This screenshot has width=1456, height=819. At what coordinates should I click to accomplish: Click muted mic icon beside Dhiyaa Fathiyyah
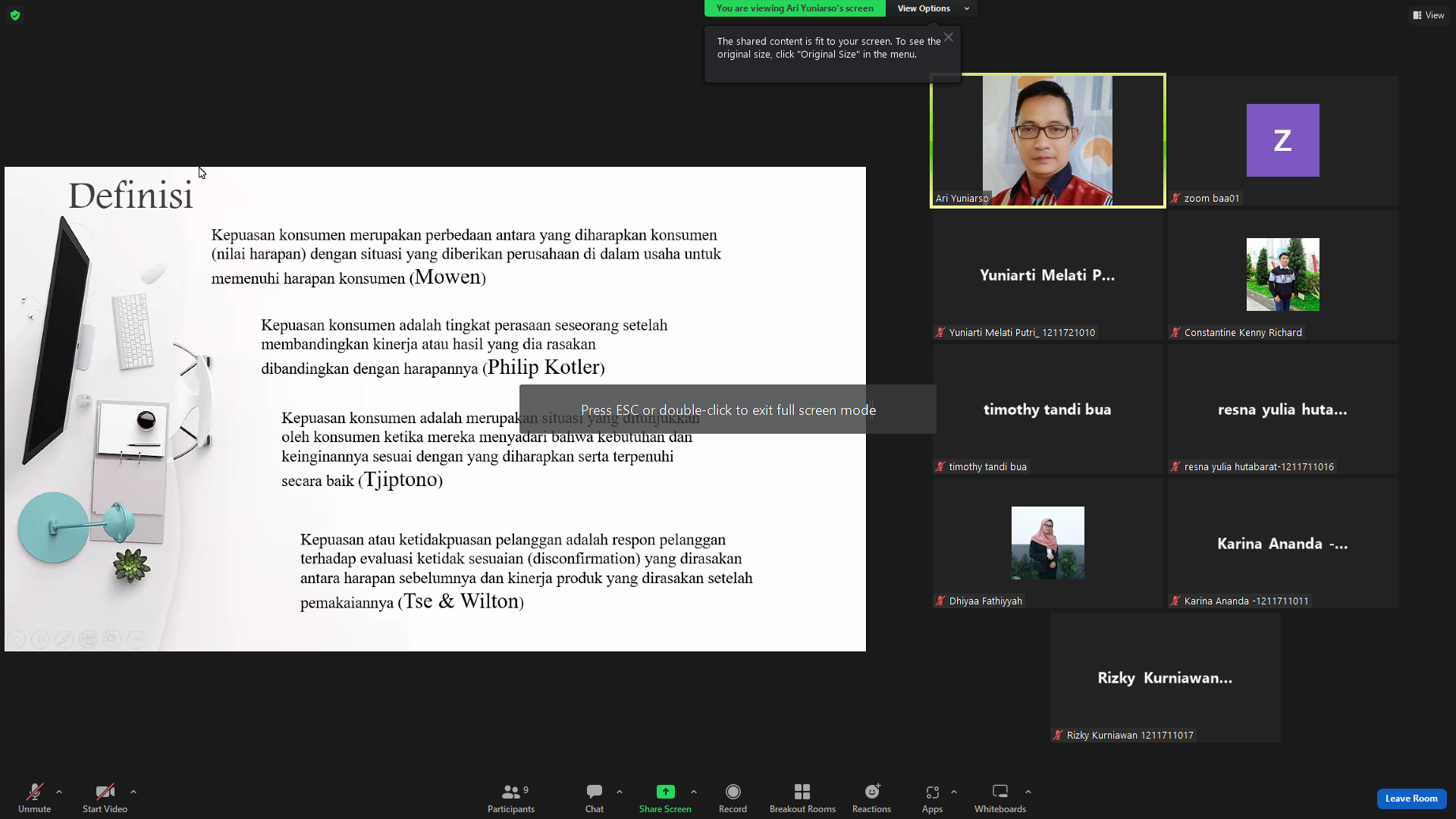[x=941, y=601]
